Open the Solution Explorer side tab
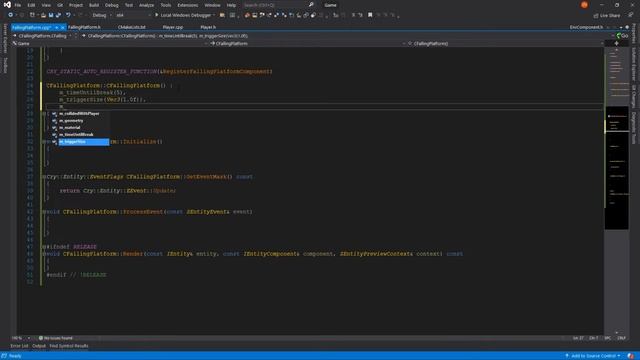This screenshot has width=640, height=360. 634,64
